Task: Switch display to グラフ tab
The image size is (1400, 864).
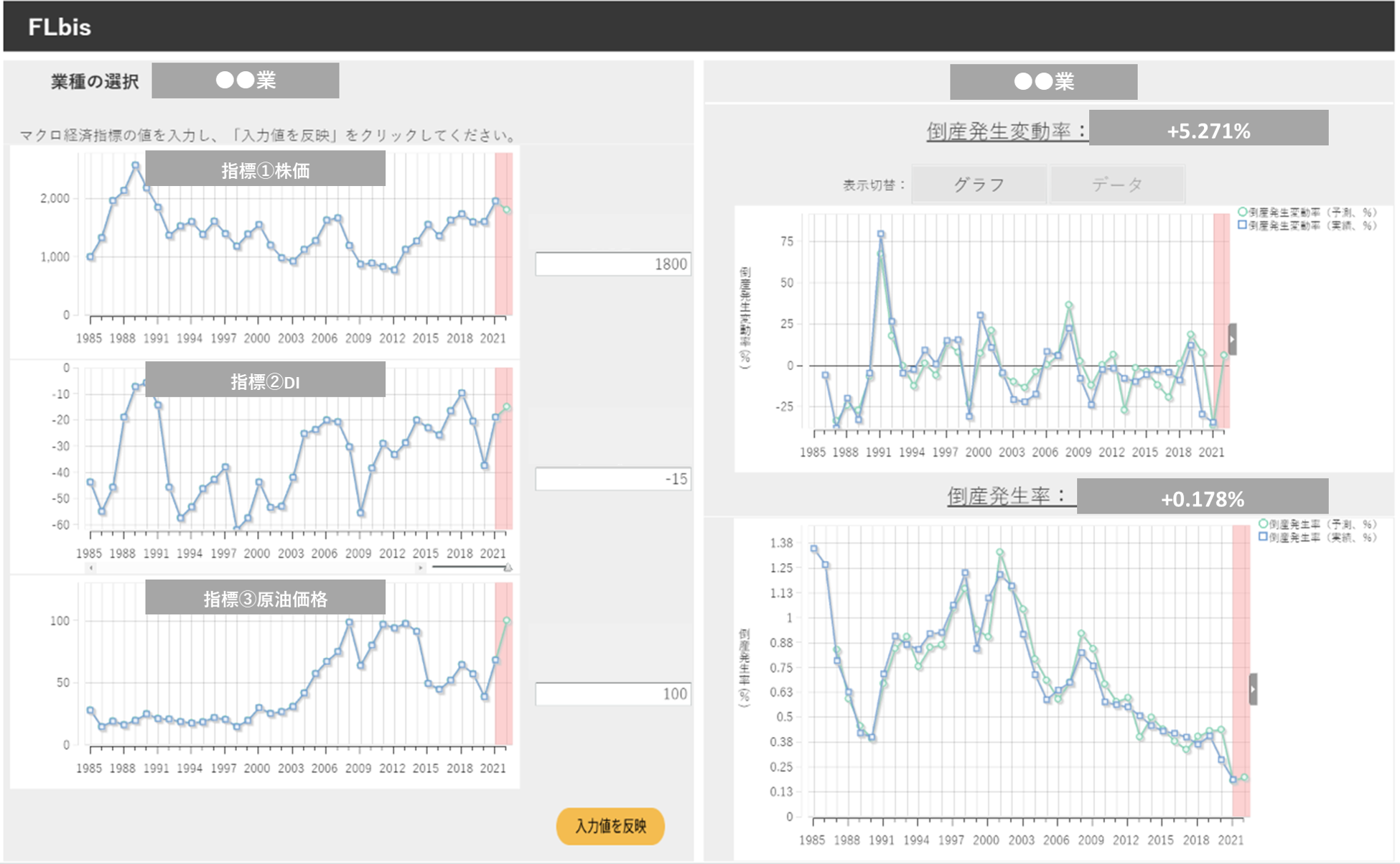Action: pos(978,185)
